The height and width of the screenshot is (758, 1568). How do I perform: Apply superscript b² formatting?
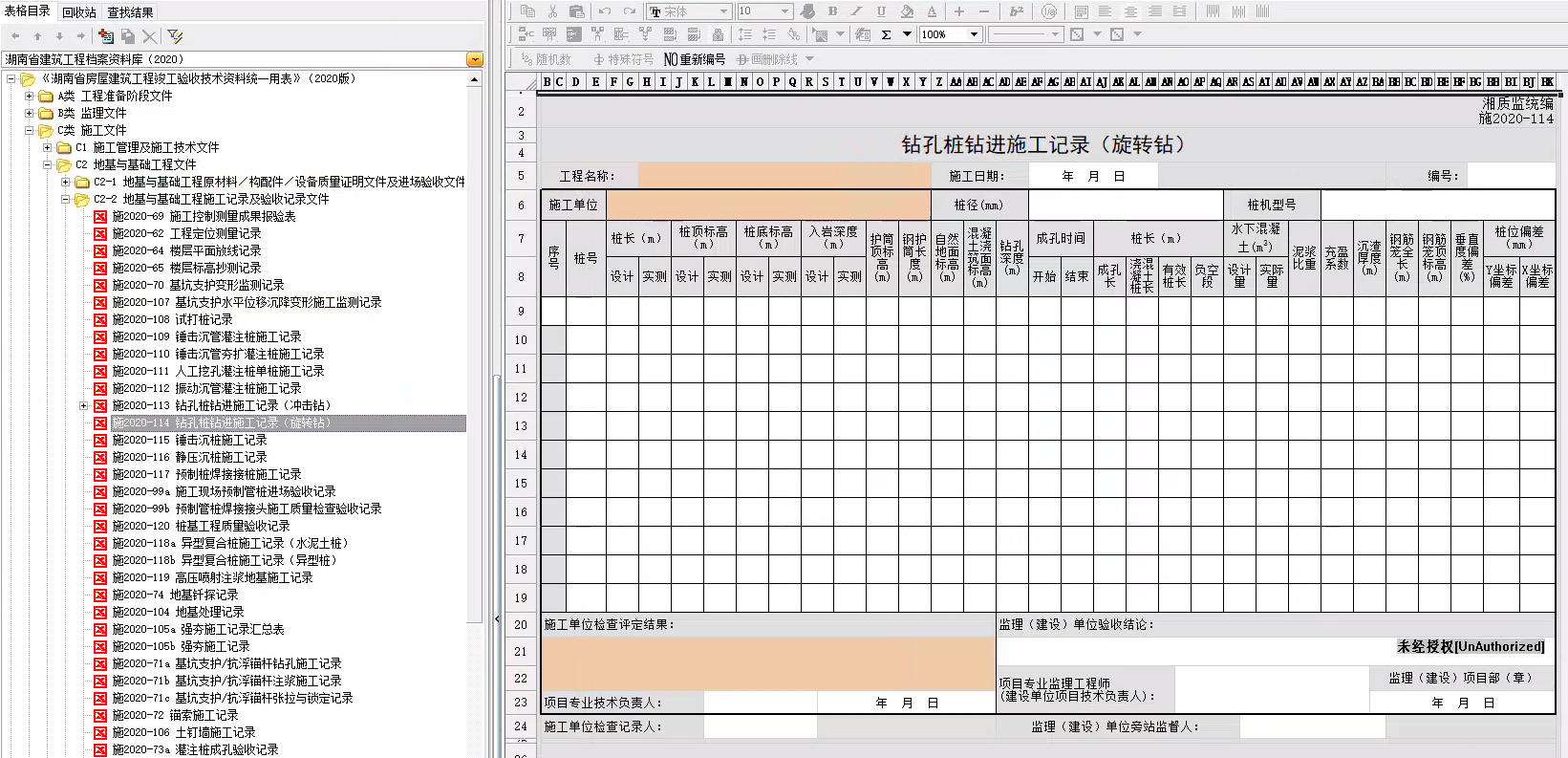[1017, 11]
